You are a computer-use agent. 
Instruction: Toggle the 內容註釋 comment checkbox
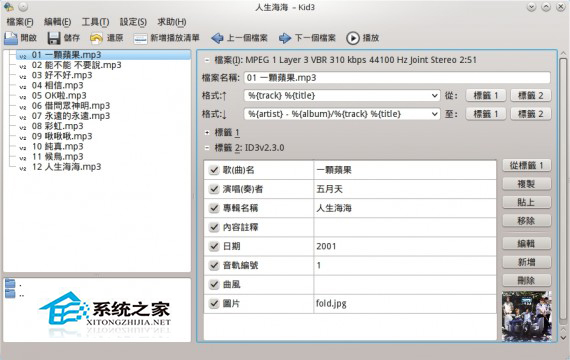[214, 227]
